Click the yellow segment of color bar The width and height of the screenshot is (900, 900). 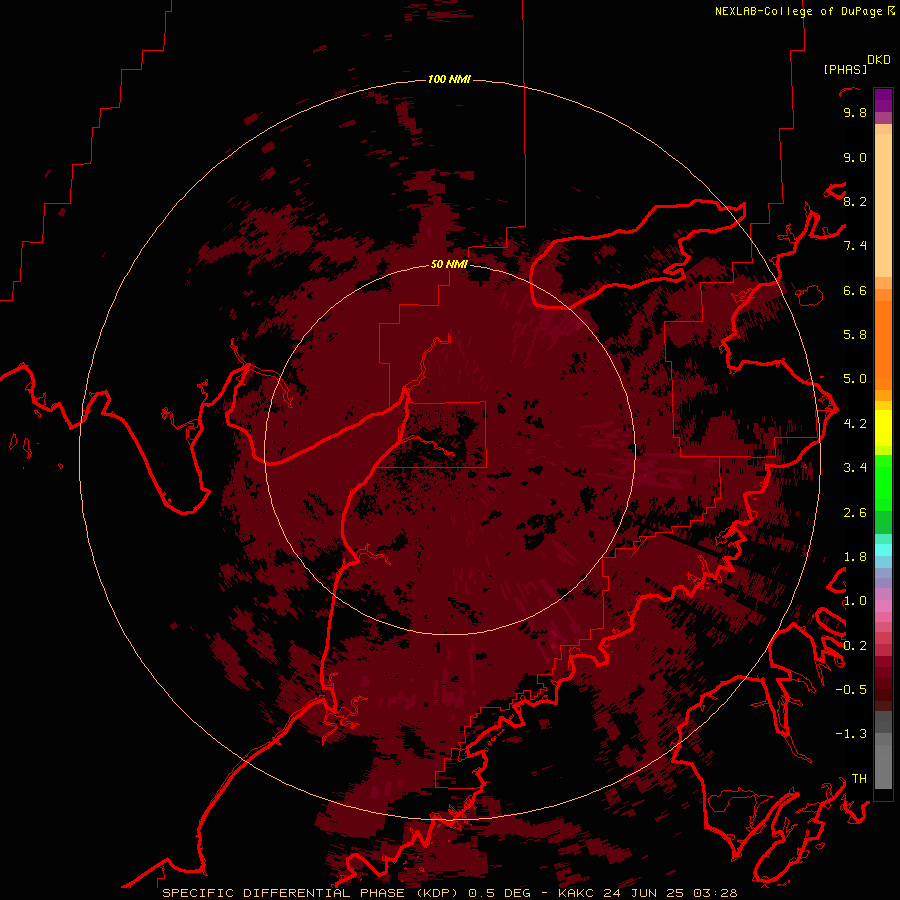[883, 428]
